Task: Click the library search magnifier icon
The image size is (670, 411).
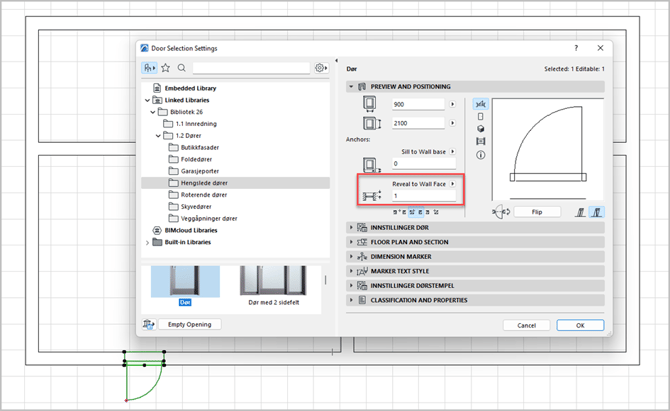Action: click(x=182, y=68)
